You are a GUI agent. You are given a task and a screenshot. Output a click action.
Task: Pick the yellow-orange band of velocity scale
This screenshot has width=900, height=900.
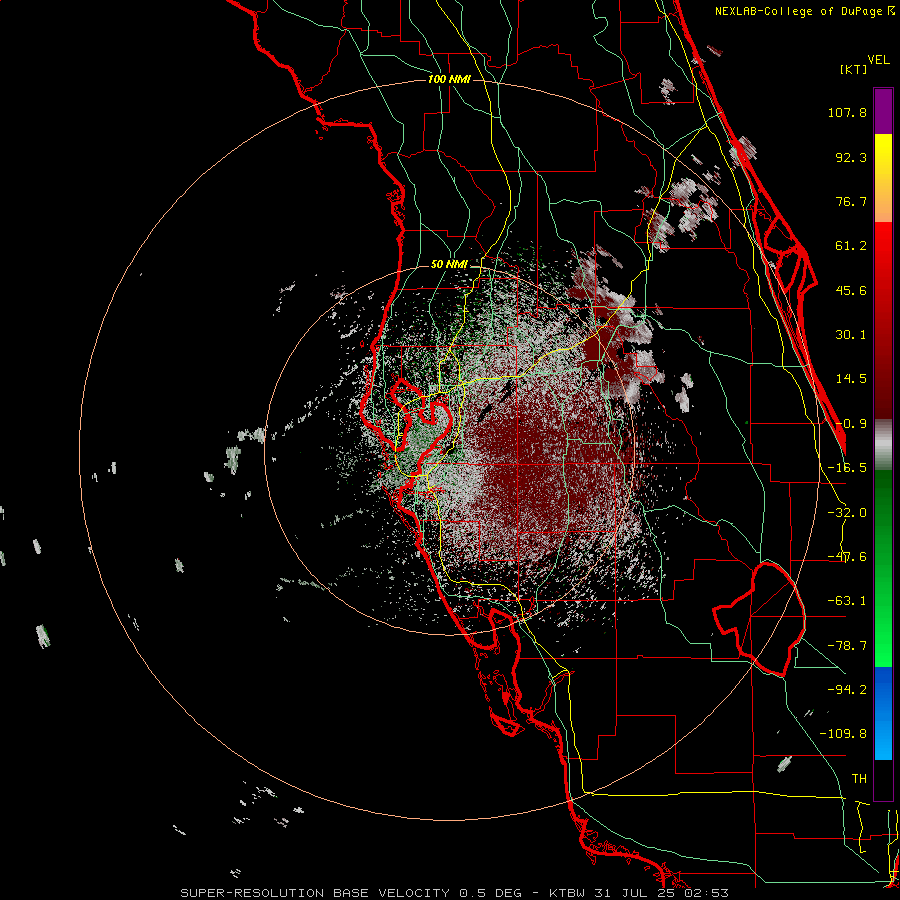click(x=883, y=178)
